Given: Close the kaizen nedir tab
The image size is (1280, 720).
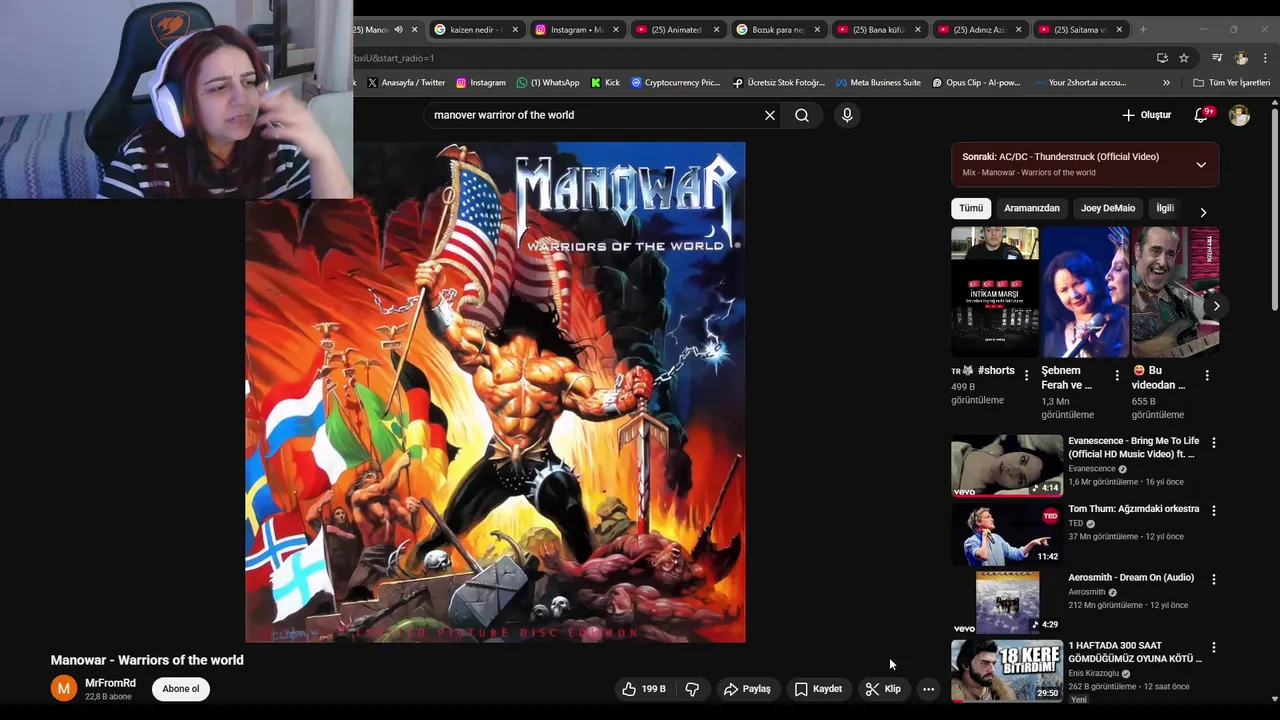Looking at the screenshot, I should (515, 30).
